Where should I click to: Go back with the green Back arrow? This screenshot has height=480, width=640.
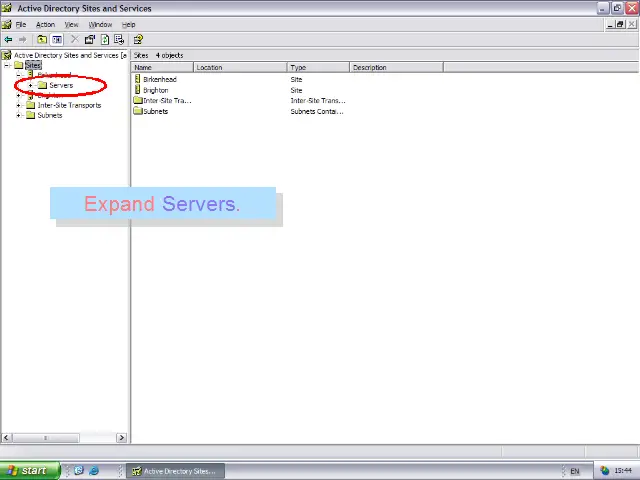pyautogui.click(x=8, y=40)
